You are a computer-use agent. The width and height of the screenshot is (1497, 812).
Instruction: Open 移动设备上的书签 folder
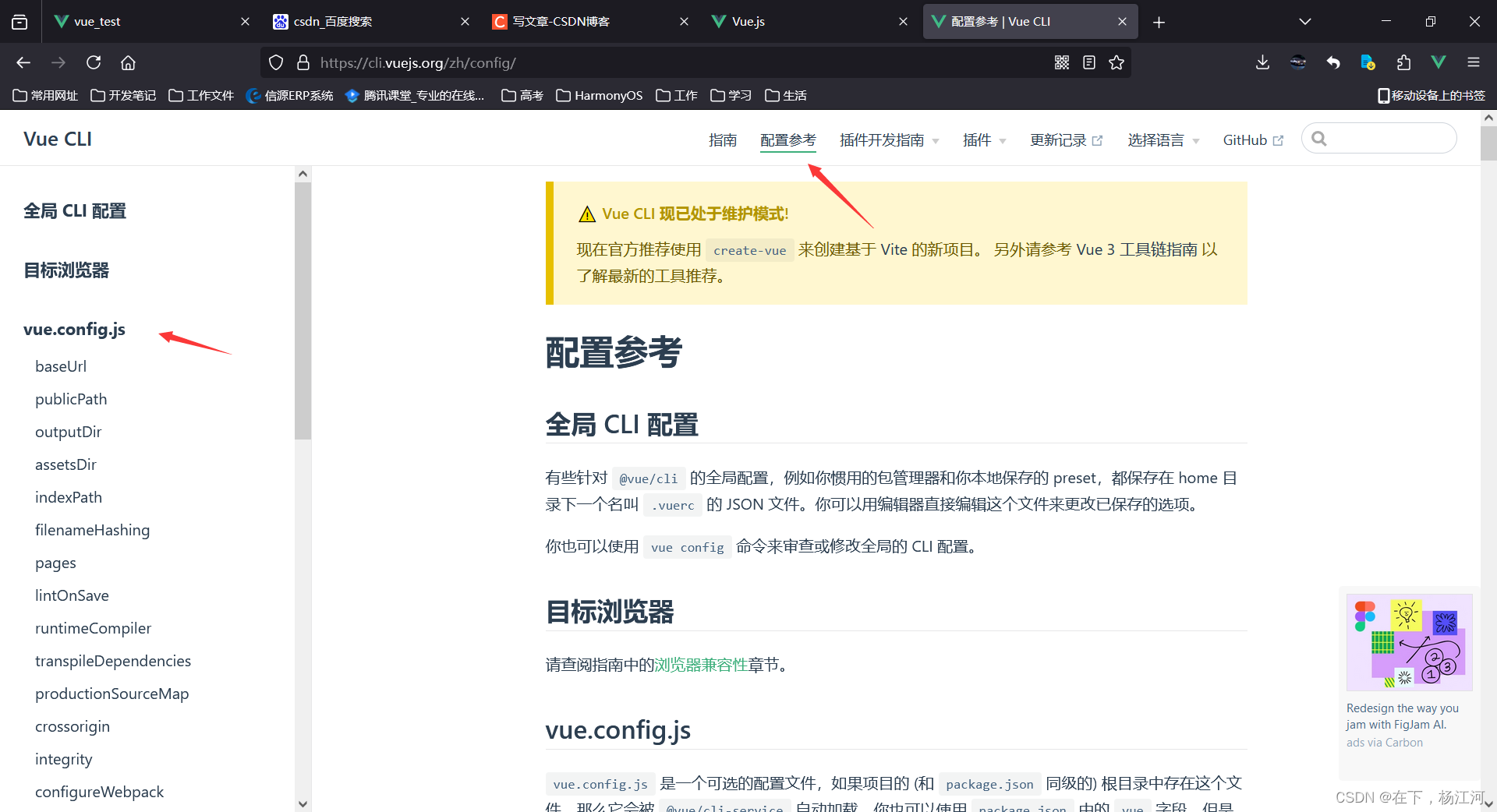tap(1432, 95)
